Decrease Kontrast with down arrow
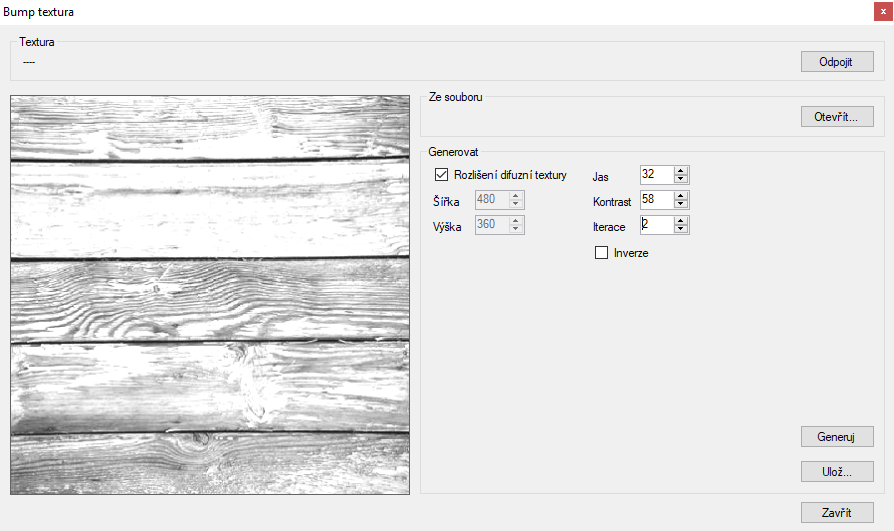 681,205
